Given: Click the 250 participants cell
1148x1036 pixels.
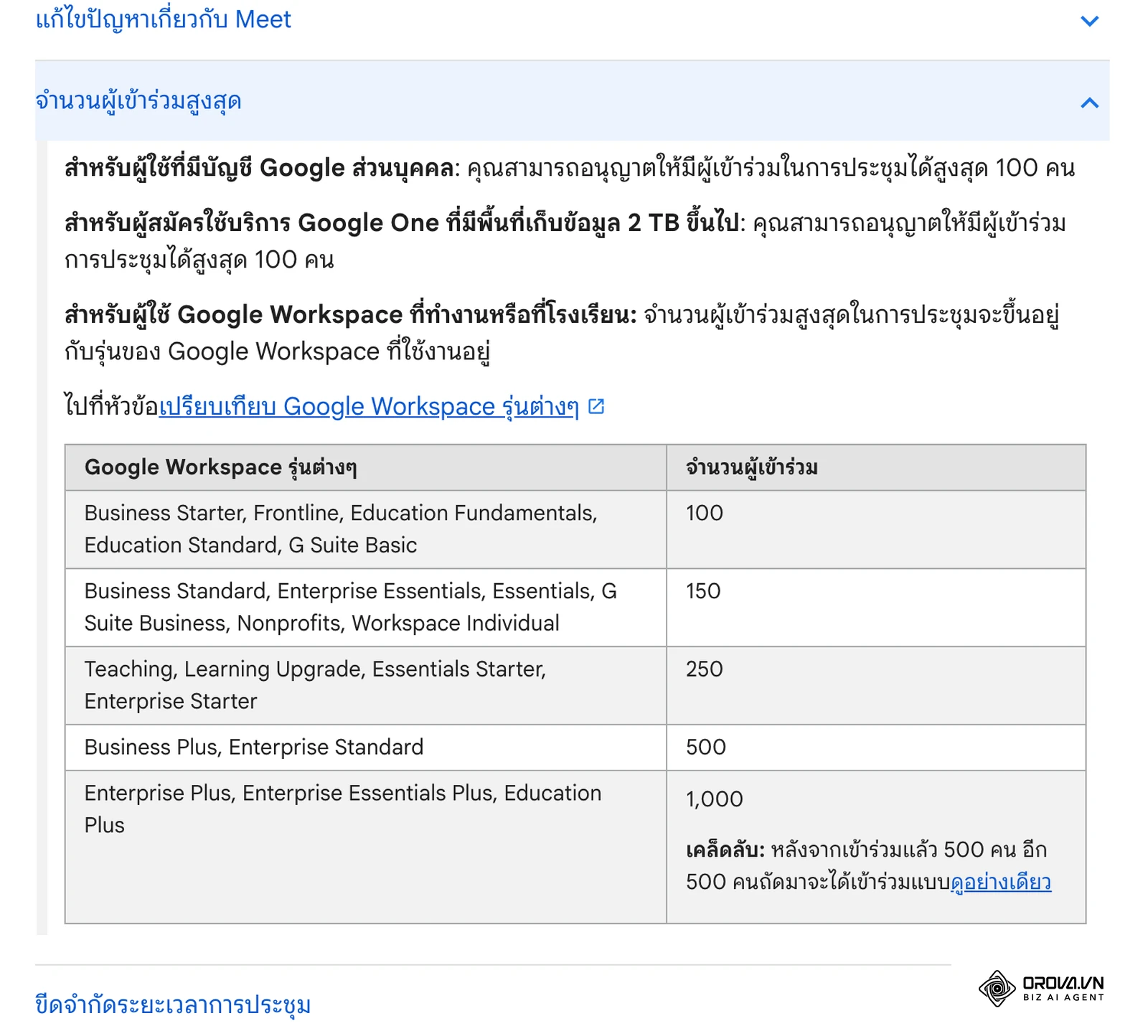Looking at the screenshot, I should [x=876, y=685].
